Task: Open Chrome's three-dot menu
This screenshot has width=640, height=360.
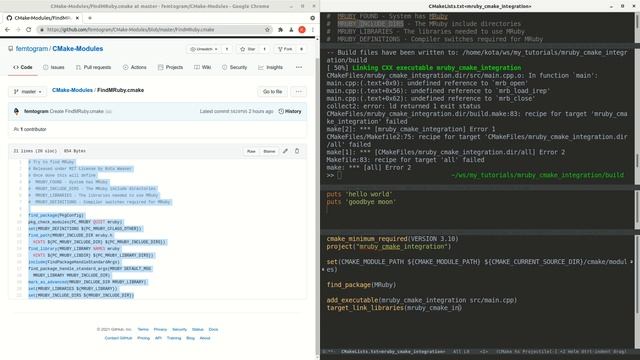Action: coord(313,29)
